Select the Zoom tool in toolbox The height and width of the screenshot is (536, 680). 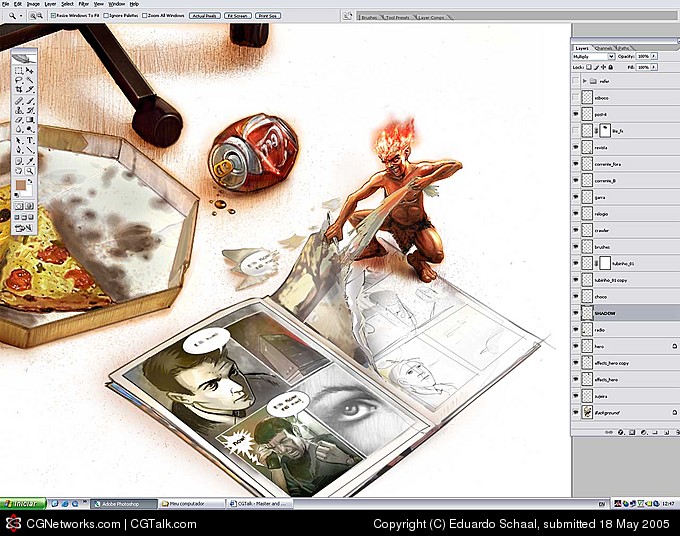[x=30, y=171]
